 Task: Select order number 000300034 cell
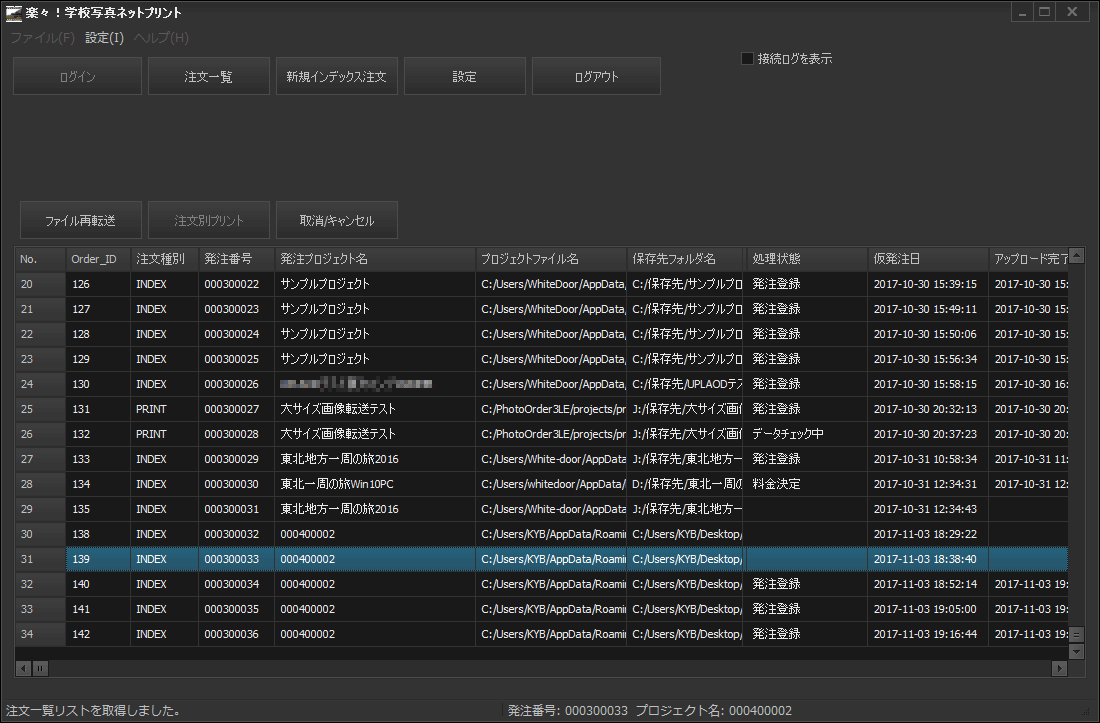(236, 584)
